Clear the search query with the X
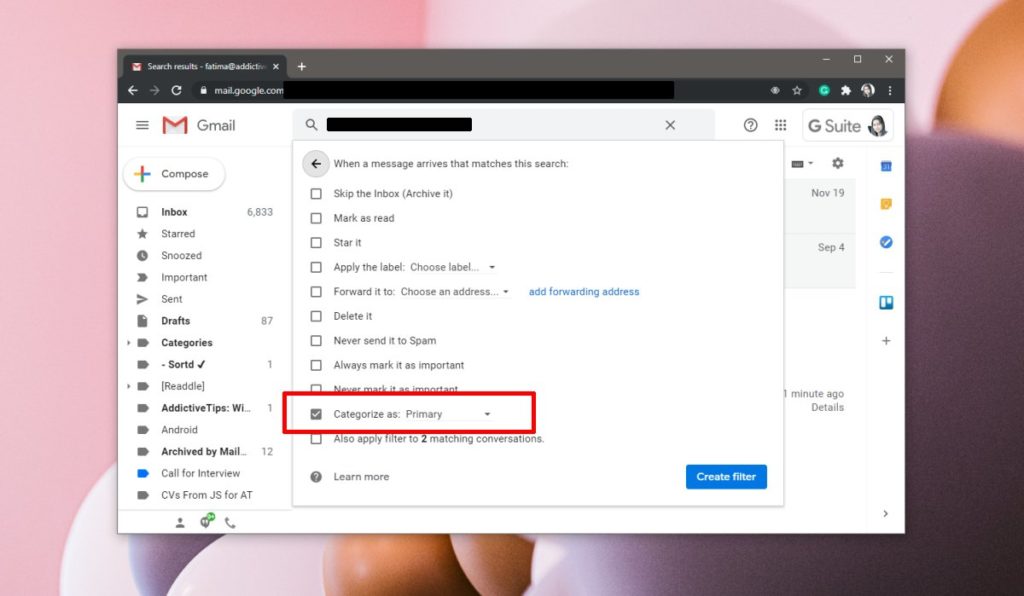The image size is (1024, 596). click(x=669, y=124)
